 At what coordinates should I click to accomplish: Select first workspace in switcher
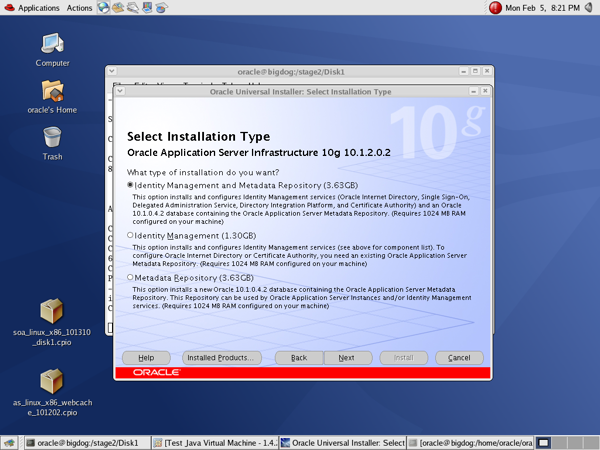pos(543,443)
